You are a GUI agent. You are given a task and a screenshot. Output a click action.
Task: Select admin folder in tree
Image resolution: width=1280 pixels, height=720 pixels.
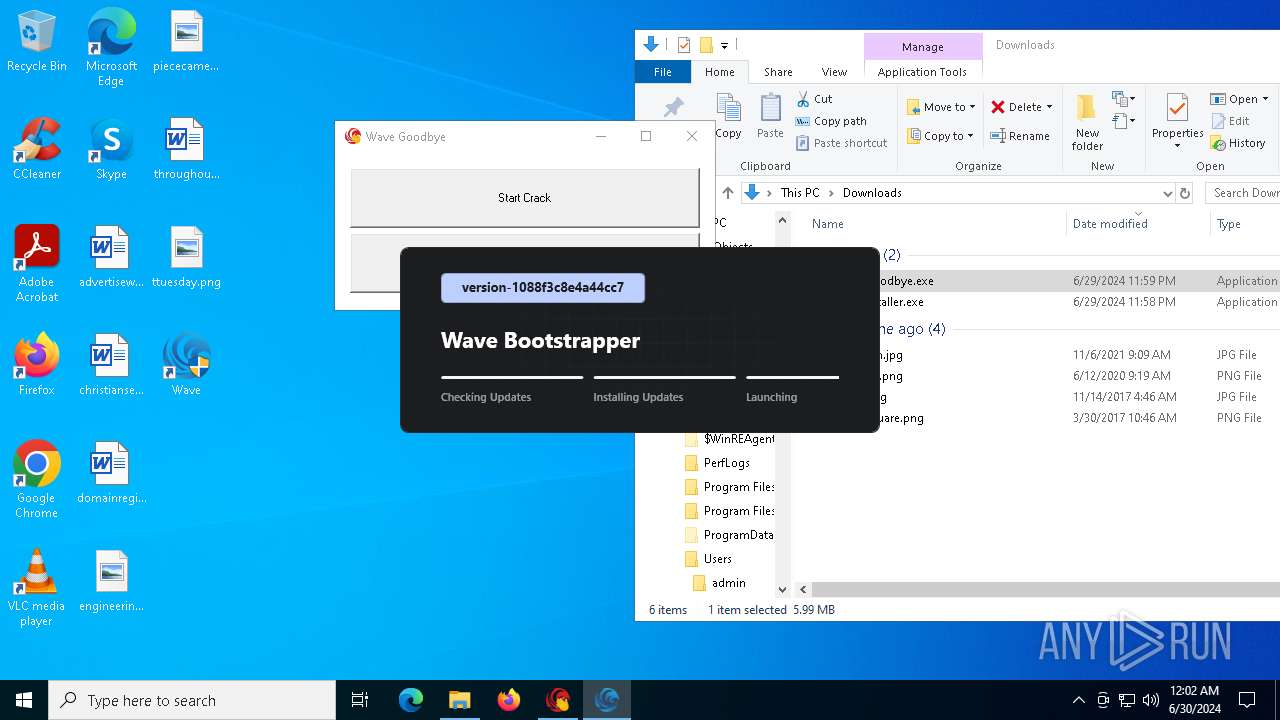[728, 583]
